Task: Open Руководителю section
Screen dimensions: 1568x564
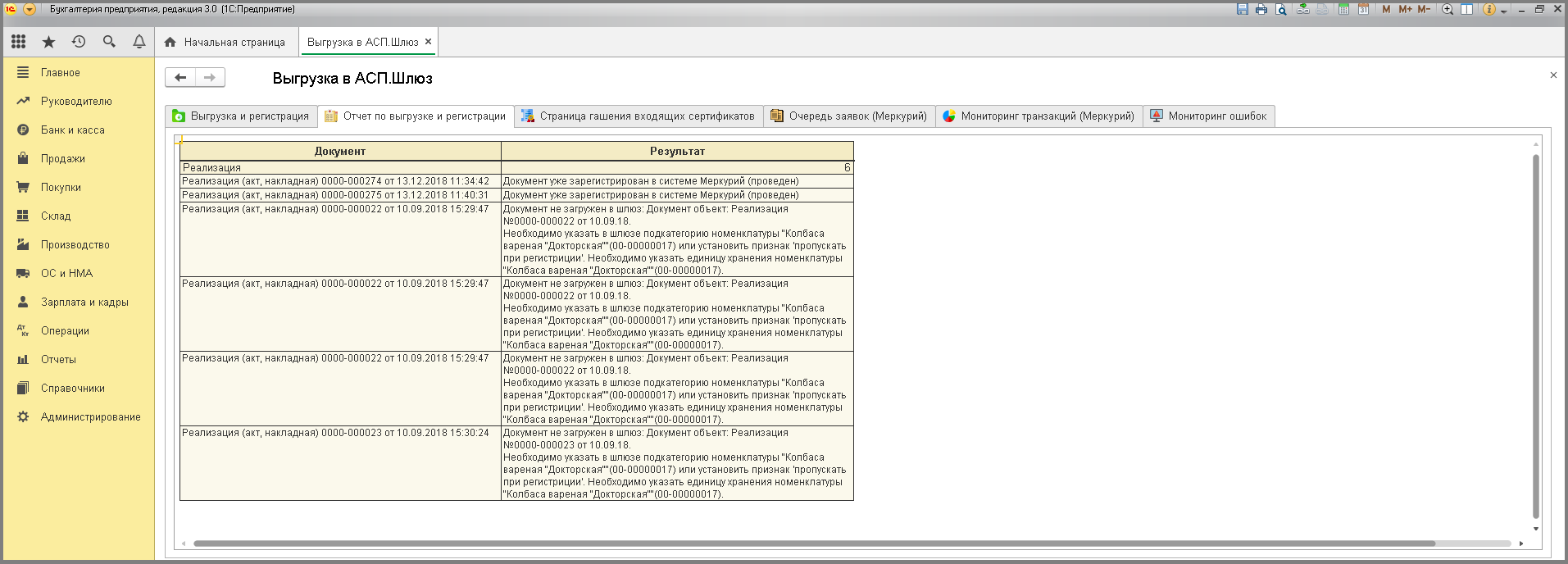Action: (x=79, y=101)
